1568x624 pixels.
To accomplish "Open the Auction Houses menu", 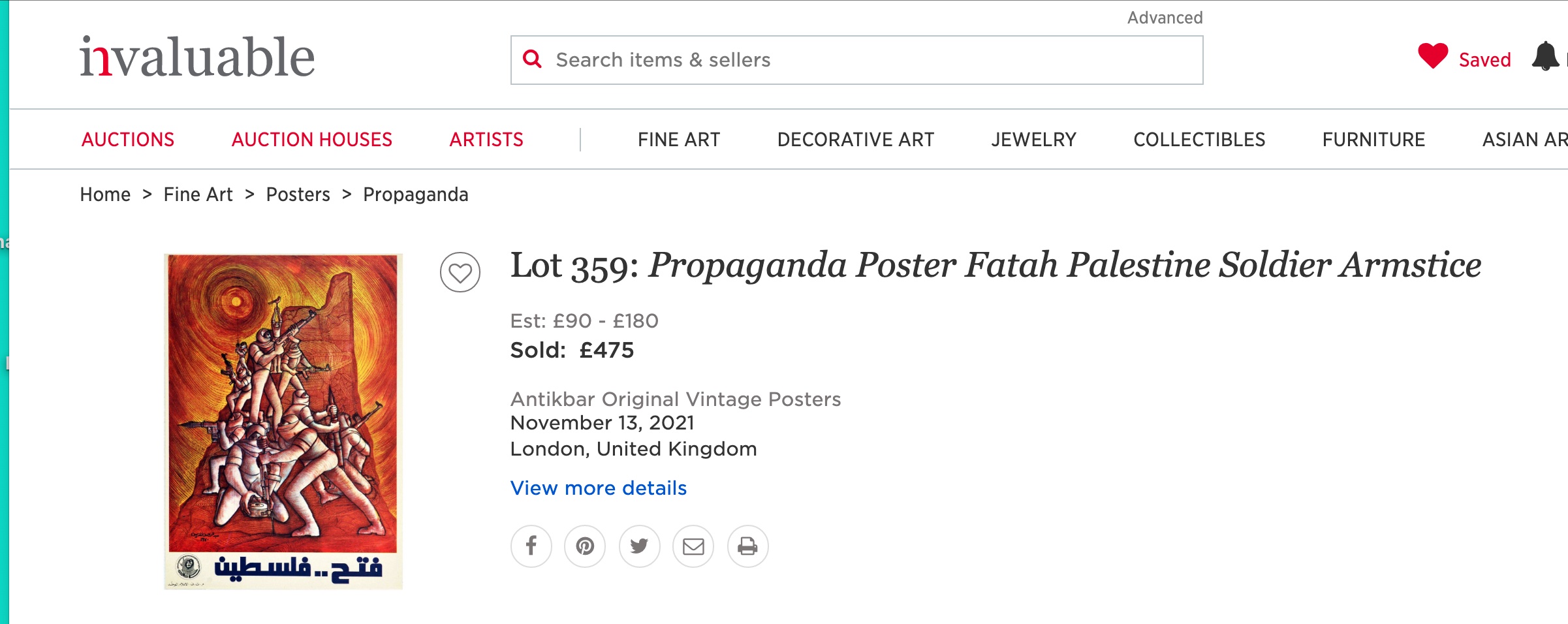I will [312, 140].
